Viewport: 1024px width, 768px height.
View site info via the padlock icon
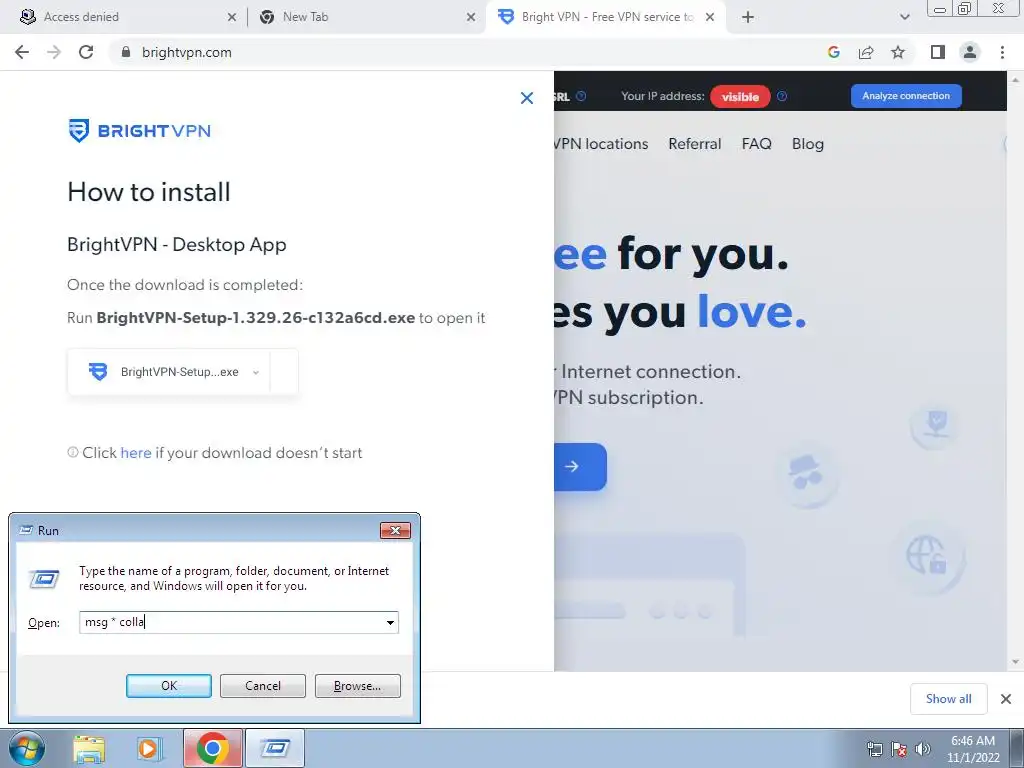click(x=125, y=52)
